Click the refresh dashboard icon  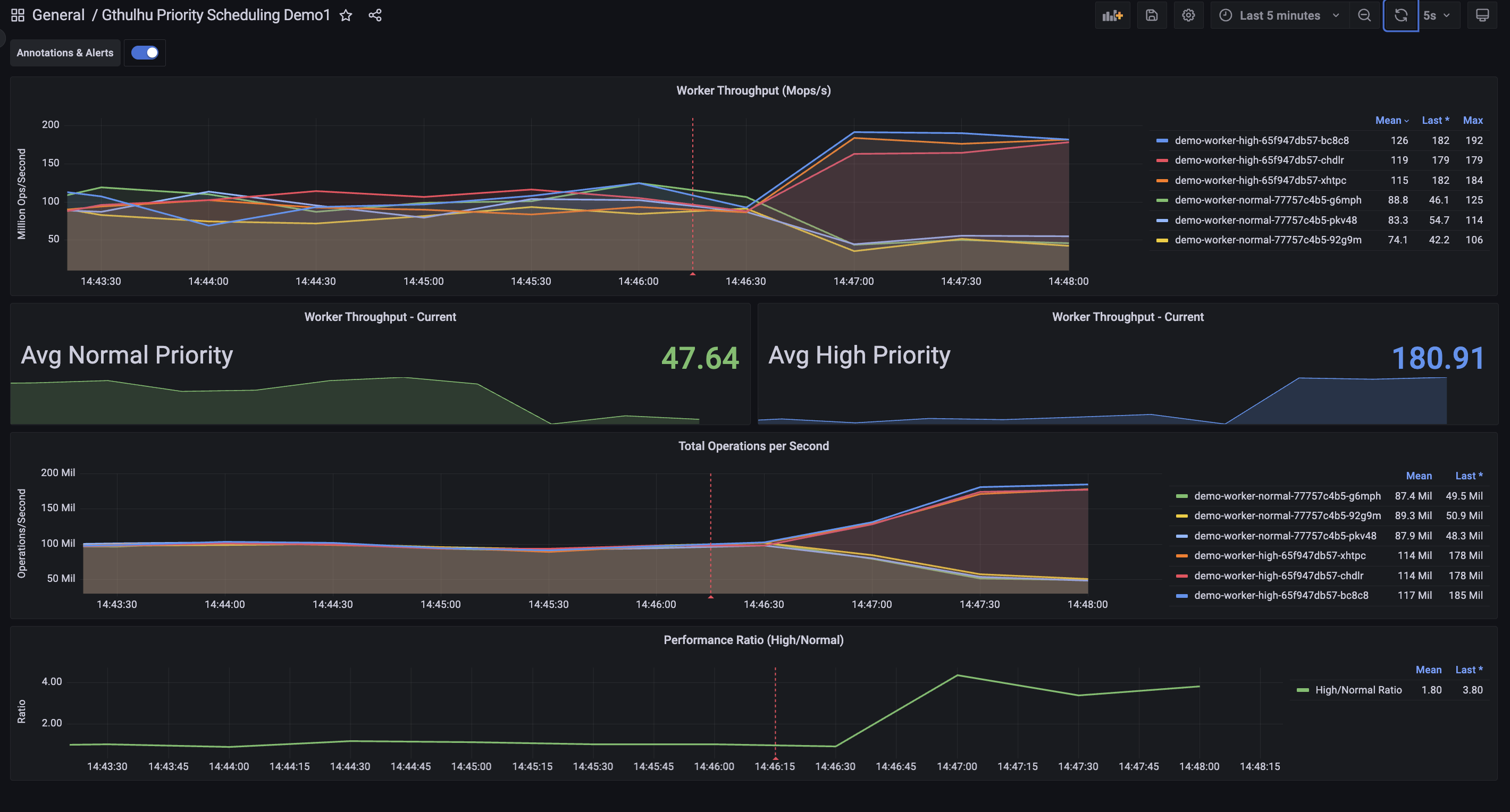[x=1400, y=15]
